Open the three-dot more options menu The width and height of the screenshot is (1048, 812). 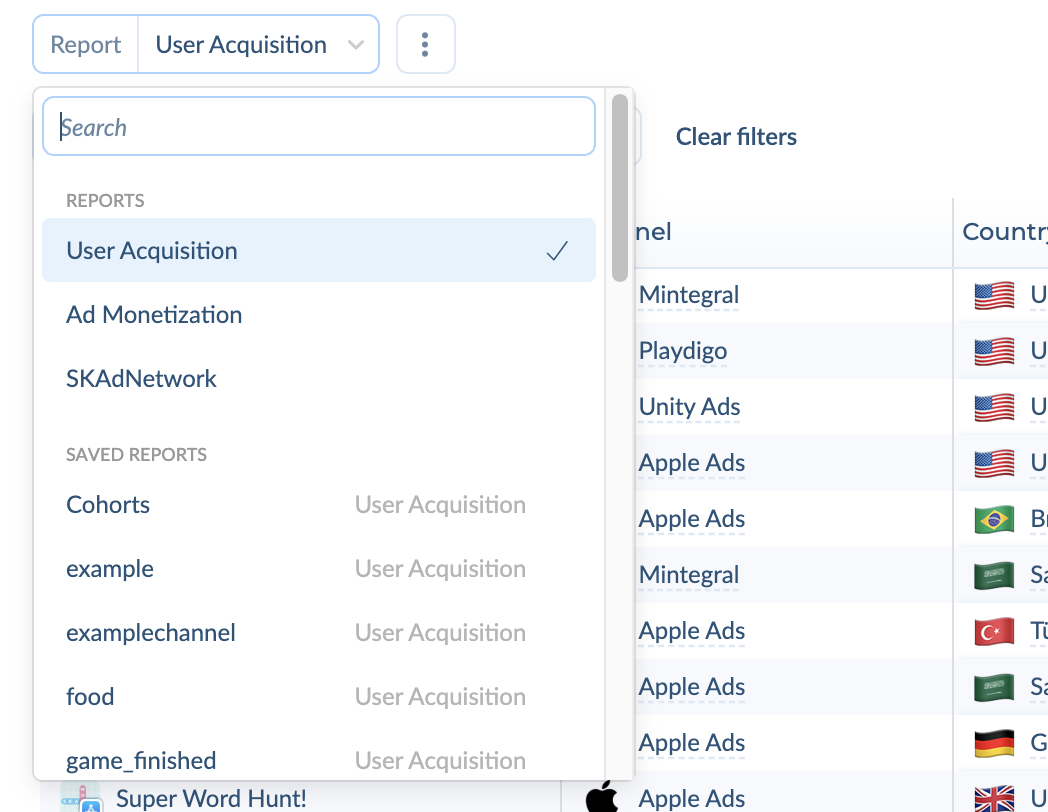(x=425, y=45)
